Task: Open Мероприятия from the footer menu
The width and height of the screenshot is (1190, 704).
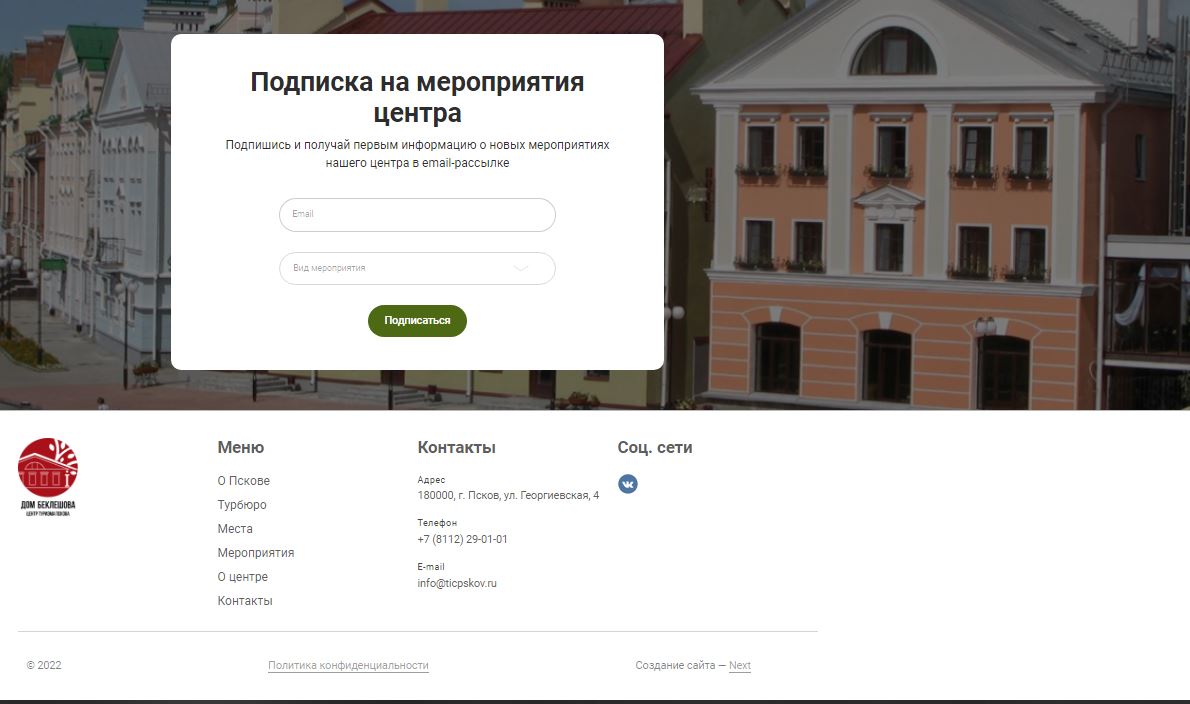Action: point(256,553)
